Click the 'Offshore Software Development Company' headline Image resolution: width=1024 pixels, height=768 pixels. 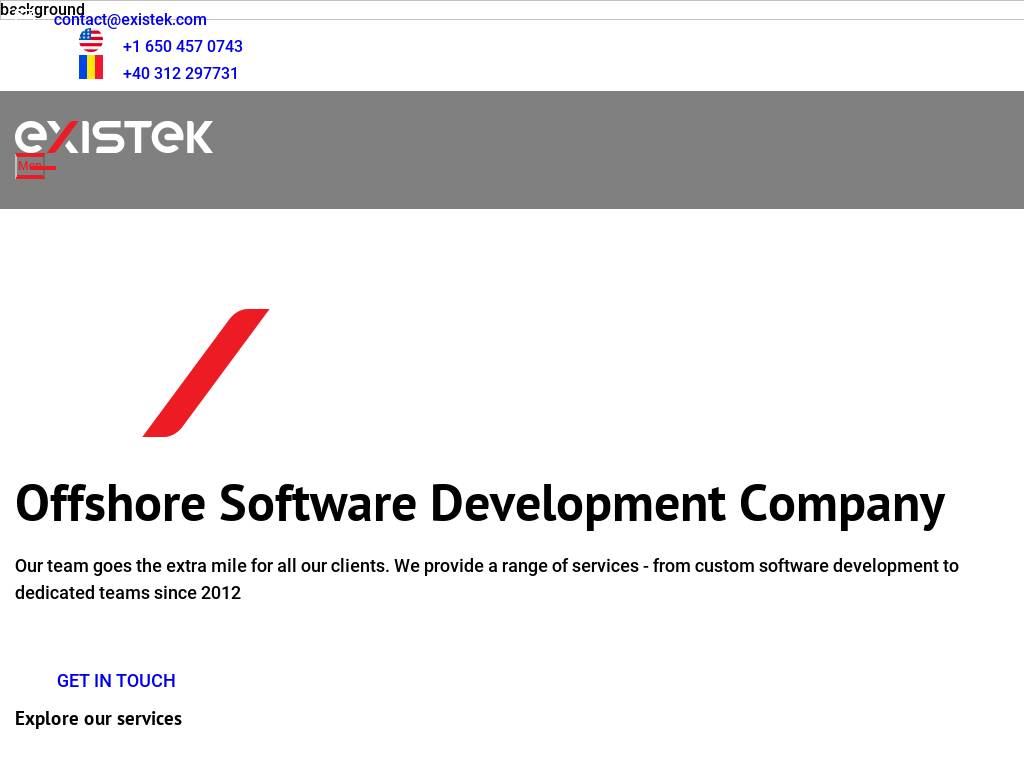[x=479, y=503]
